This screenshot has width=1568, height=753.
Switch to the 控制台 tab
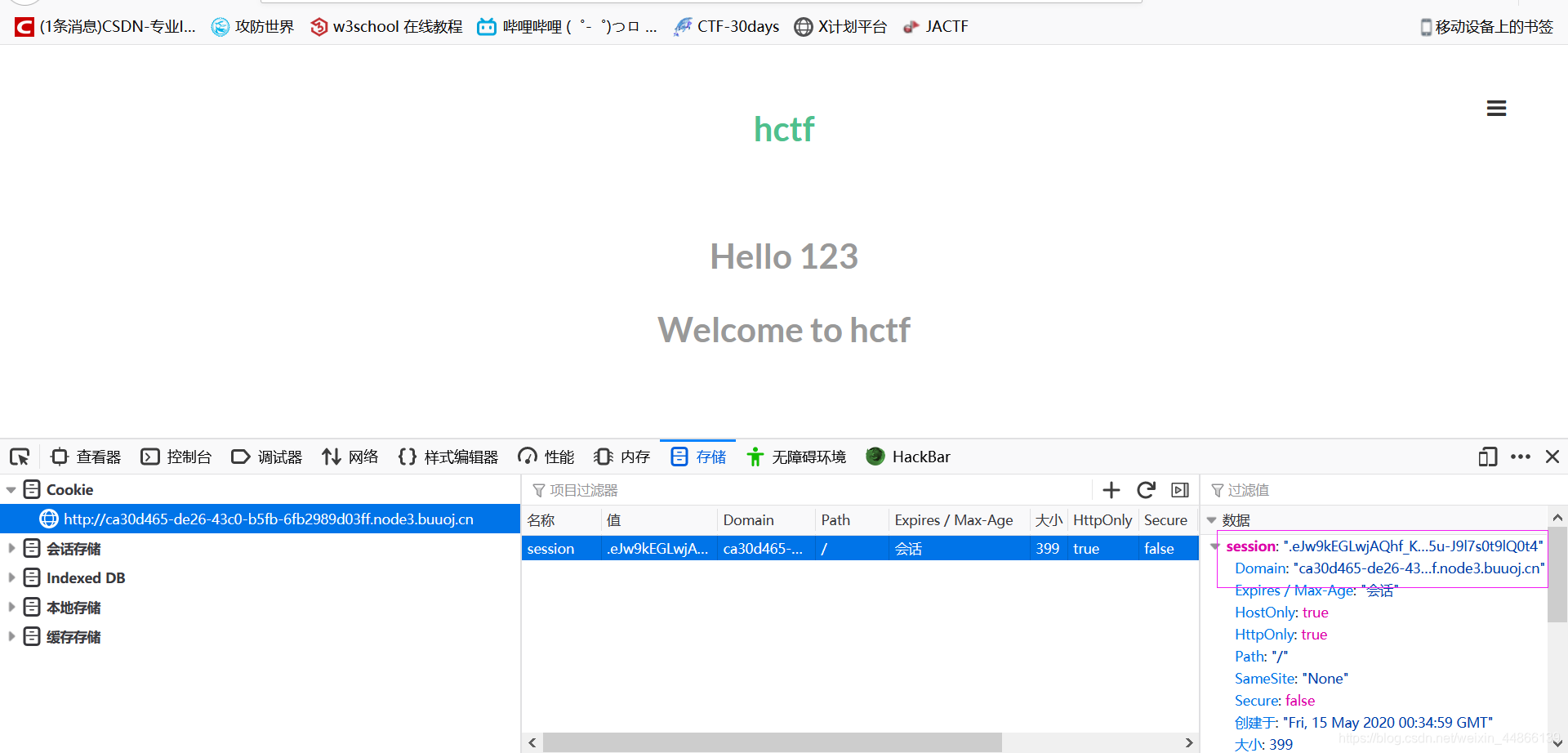[x=176, y=457]
